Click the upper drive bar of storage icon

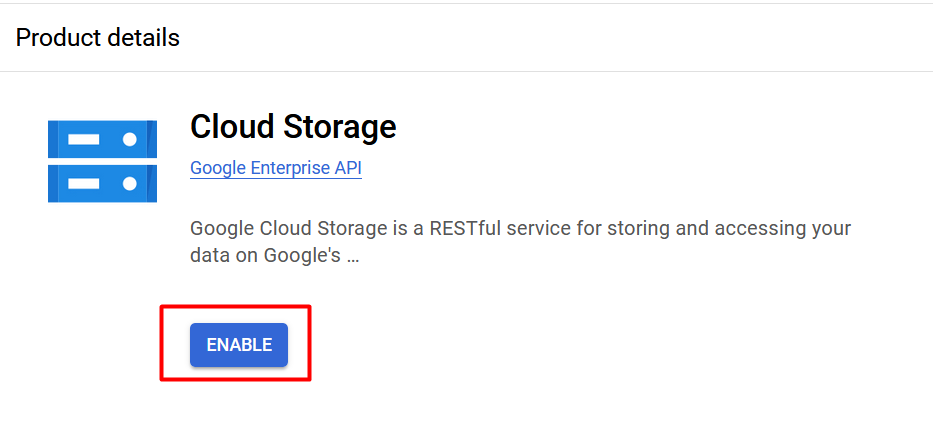coord(102,139)
